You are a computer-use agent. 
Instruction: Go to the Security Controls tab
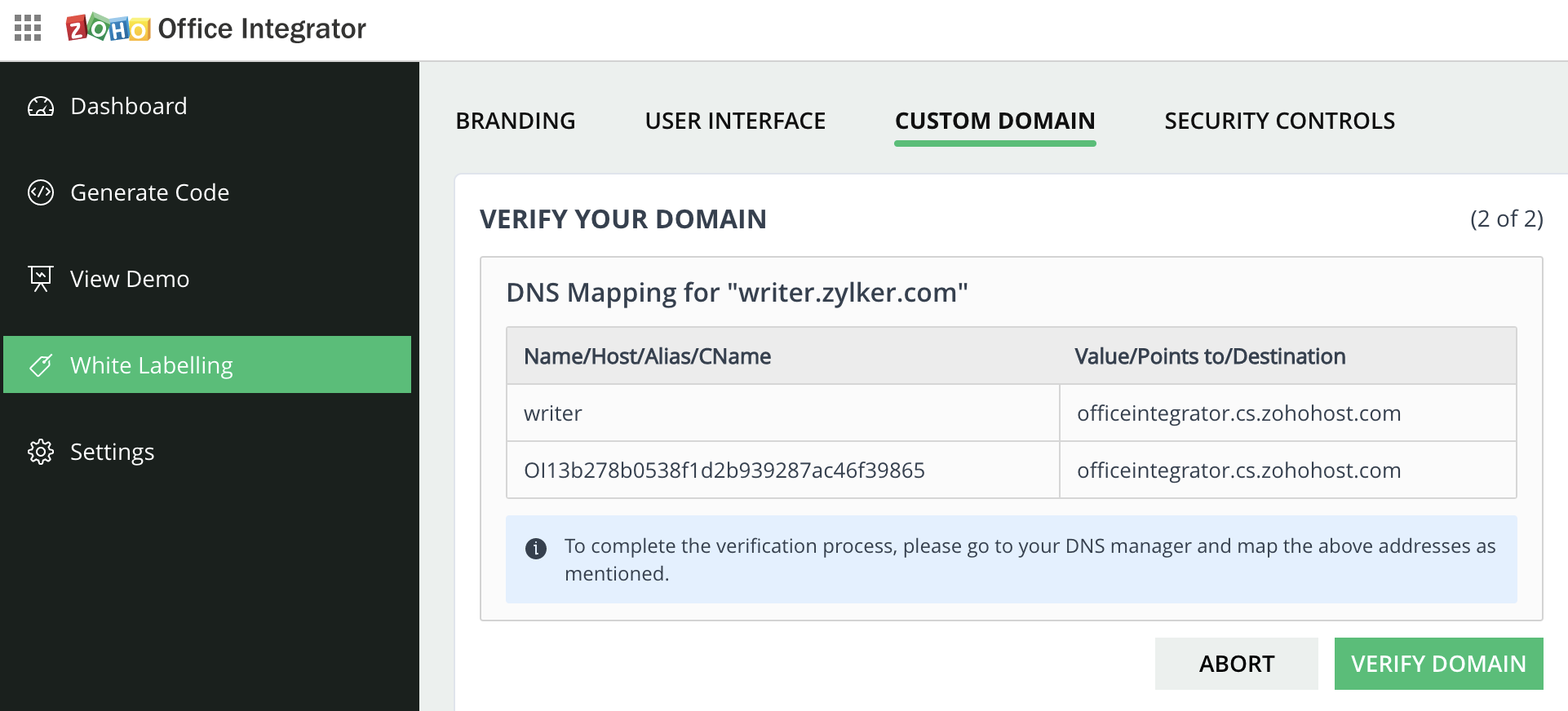pos(1279,121)
